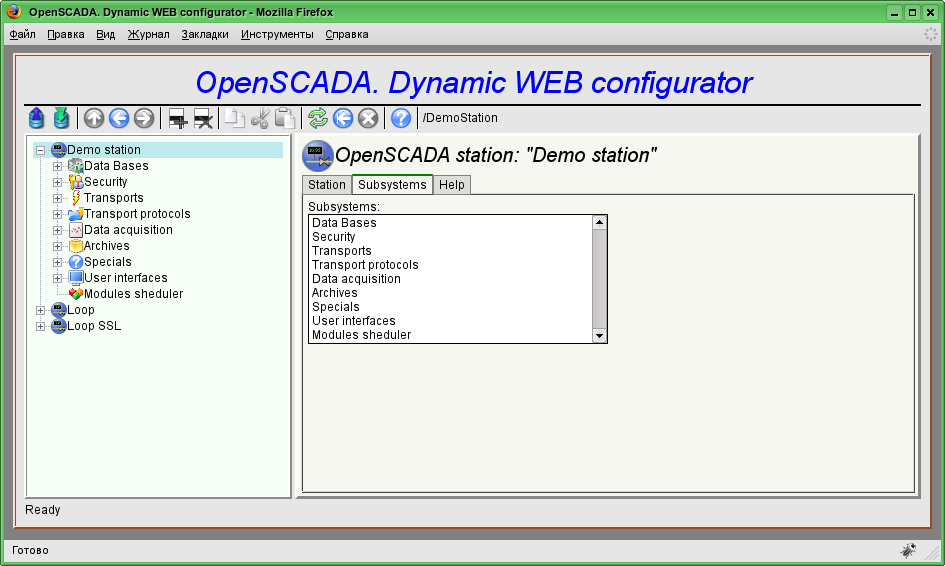Viewport: 945px width, 566px height.
Task: Click the Security icon in the tree
Action: coord(75,181)
